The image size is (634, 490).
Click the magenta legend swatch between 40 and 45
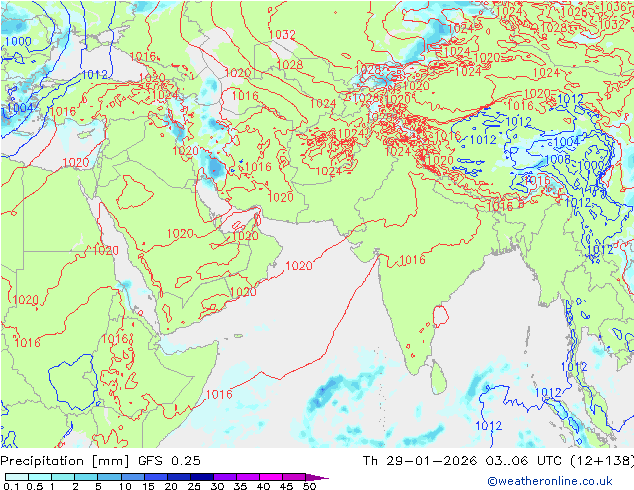pyautogui.click(x=271, y=477)
